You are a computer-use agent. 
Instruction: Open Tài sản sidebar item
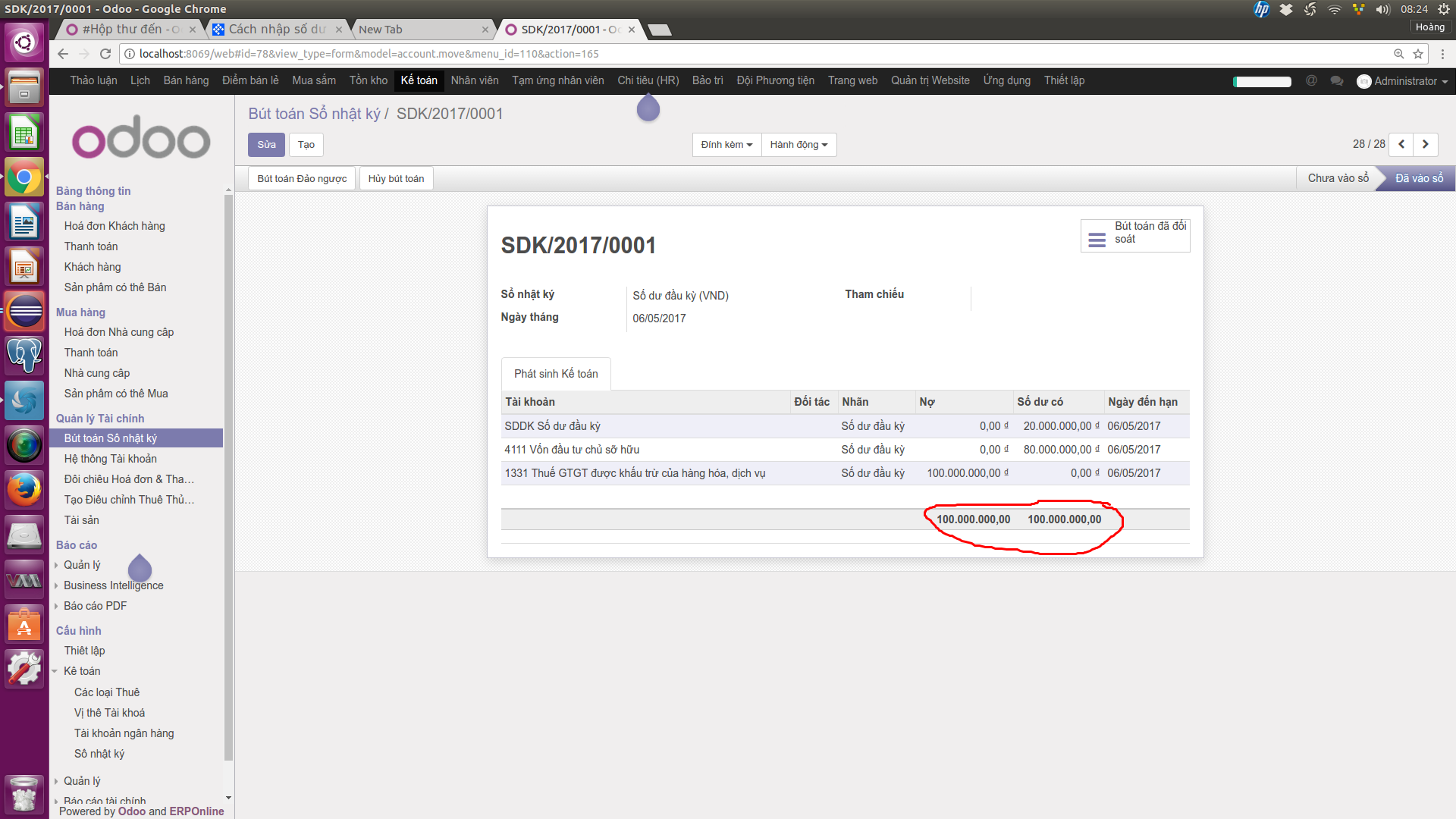tap(82, 520)
